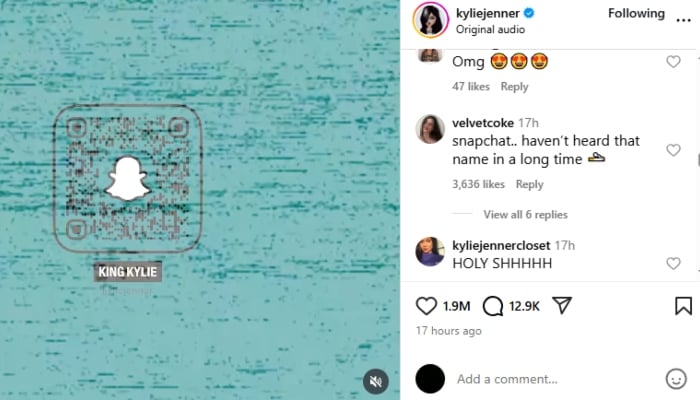Reply to velvetcoke's comment

tap(529, 184)
